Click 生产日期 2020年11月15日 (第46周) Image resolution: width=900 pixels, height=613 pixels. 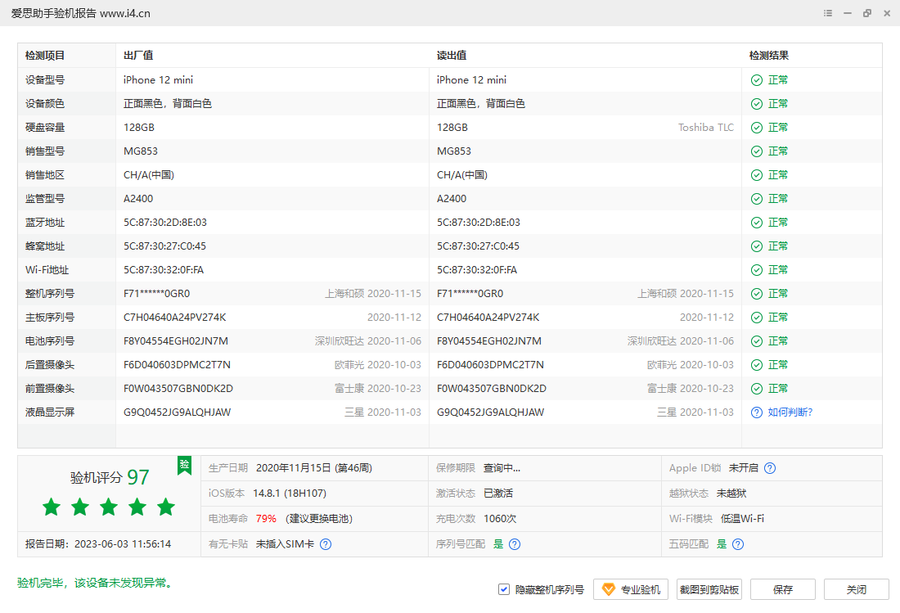click(x=314, y=468)
